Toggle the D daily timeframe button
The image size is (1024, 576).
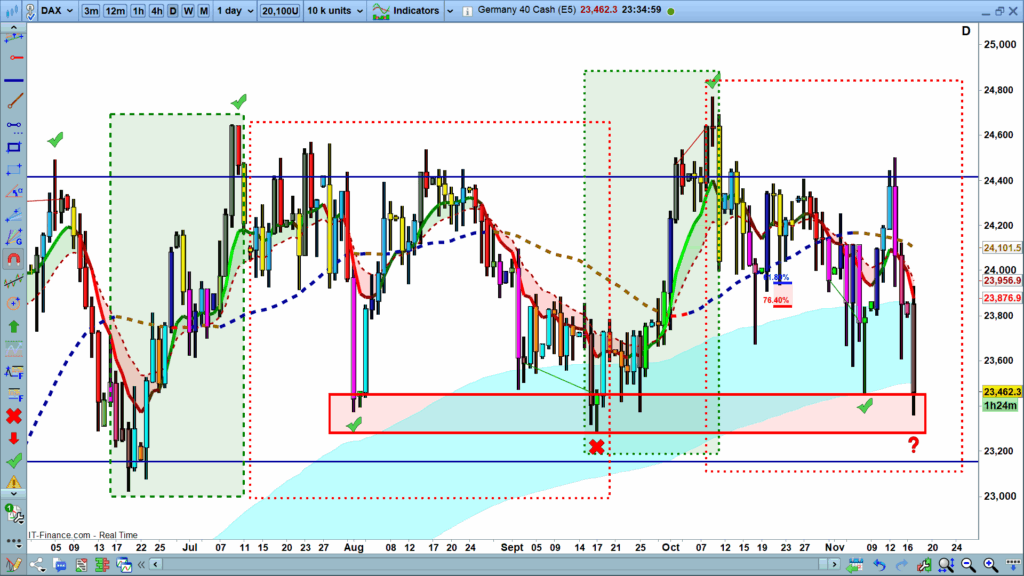(x=172, y=10)
